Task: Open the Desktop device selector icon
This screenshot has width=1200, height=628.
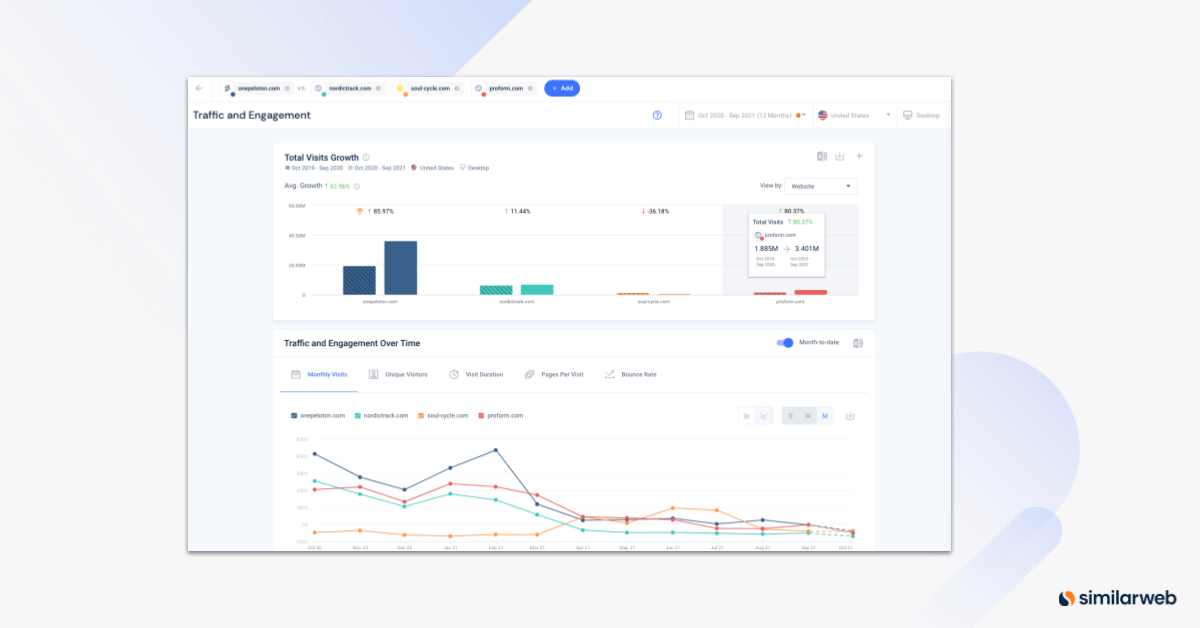Action: tap(907, 115)
